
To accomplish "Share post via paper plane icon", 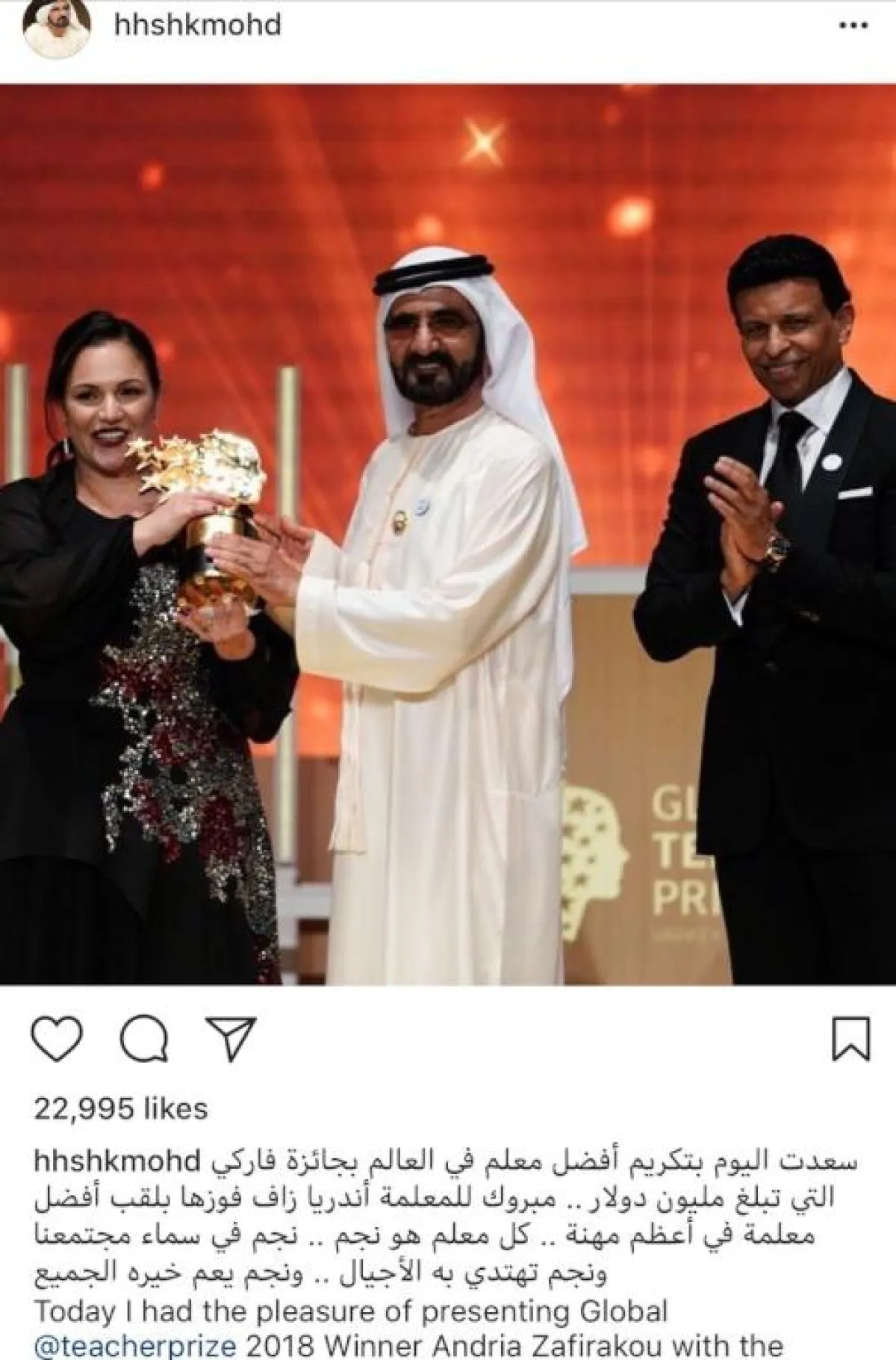I will (x=231, y=1037).
